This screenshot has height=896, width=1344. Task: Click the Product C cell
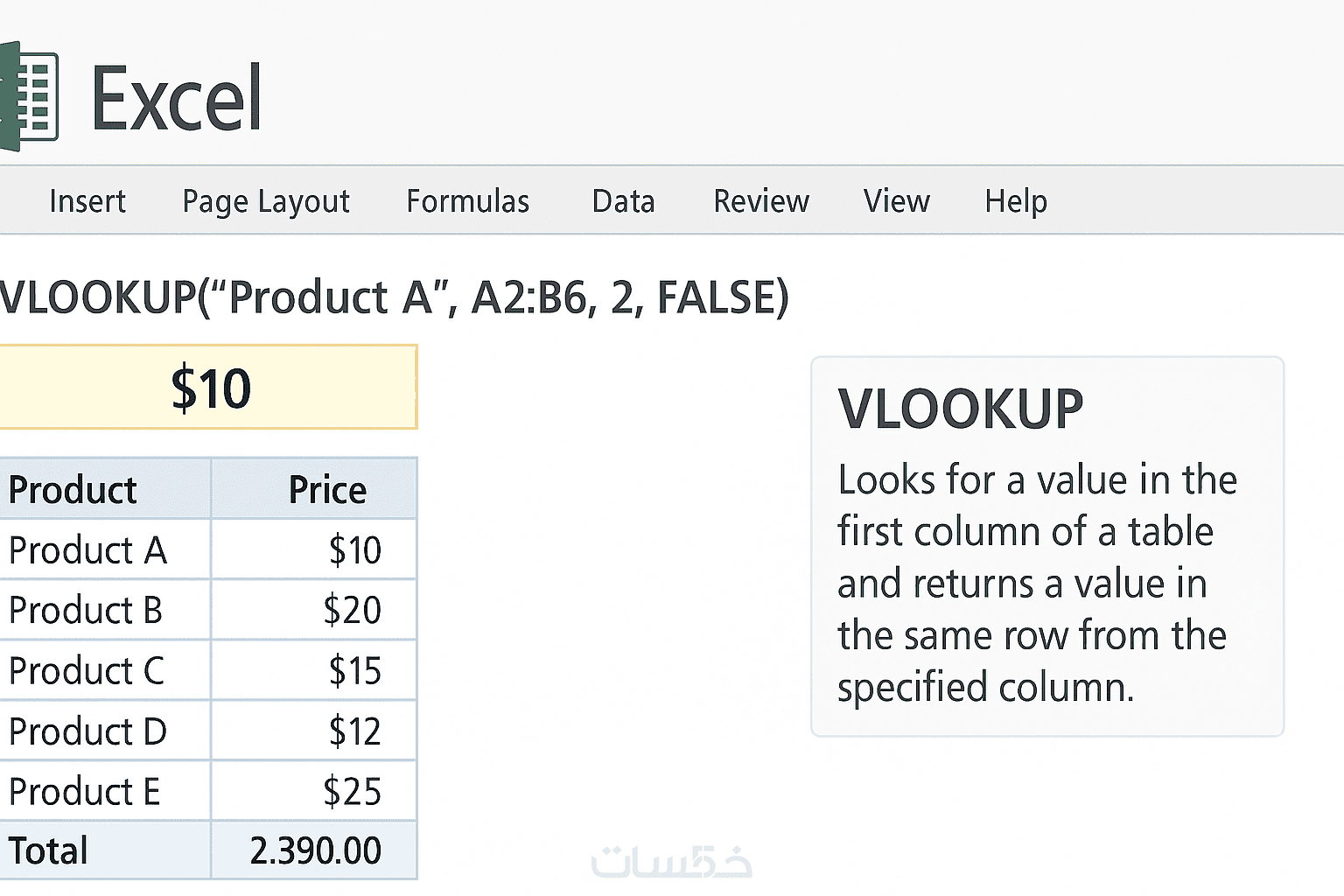(103, 671)
